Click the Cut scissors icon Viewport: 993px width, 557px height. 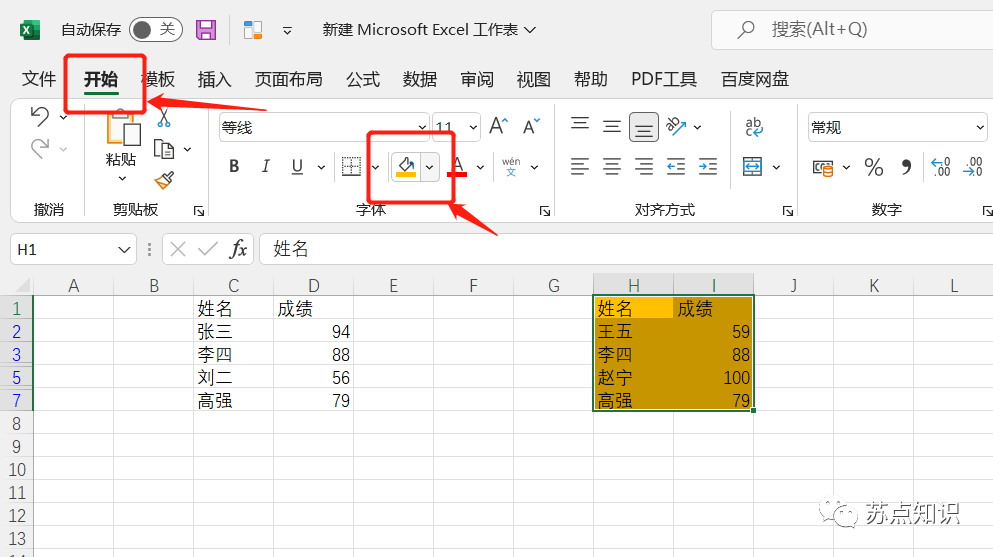click(164, 118)
